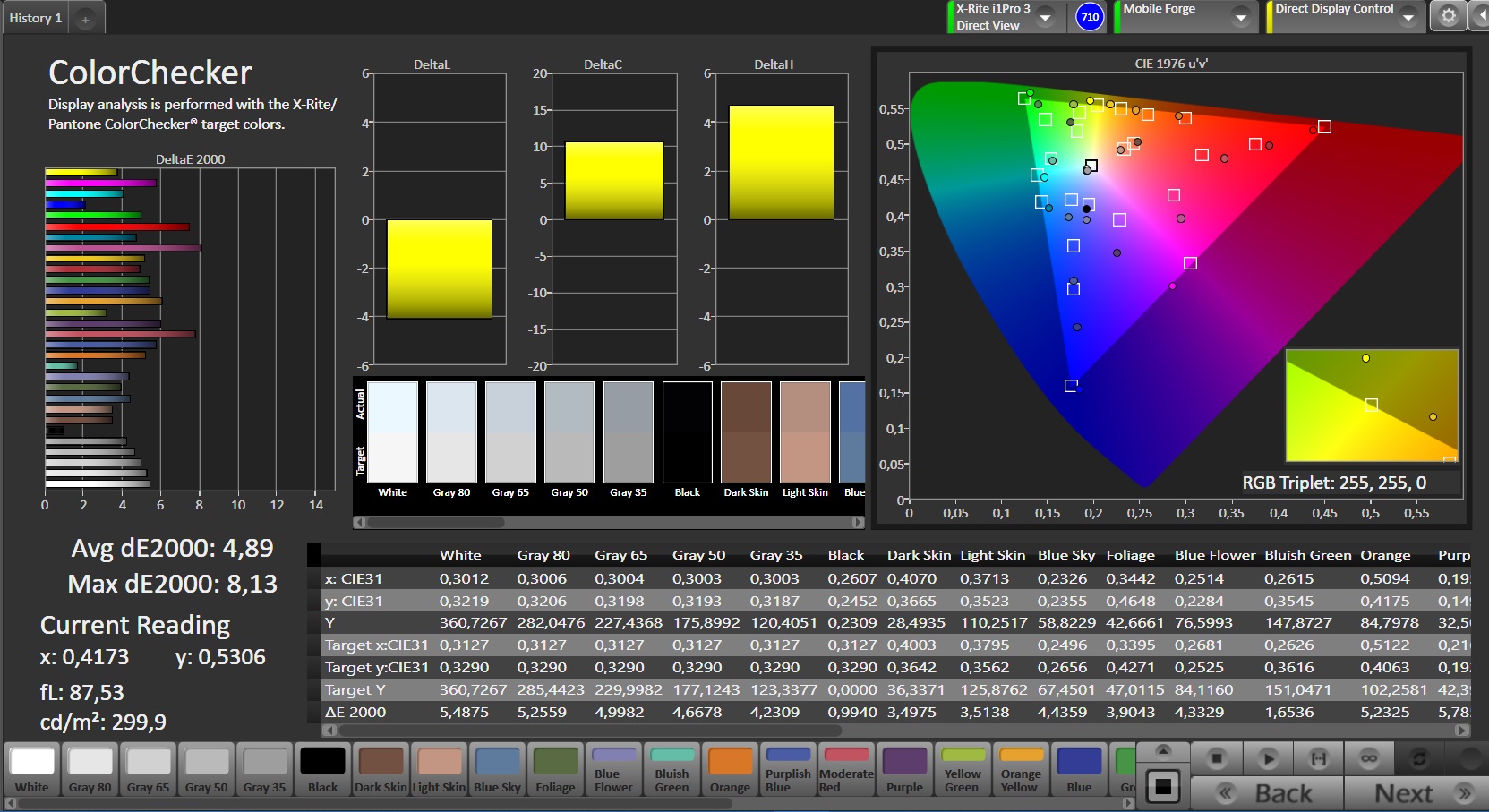Go to previous page with Back
Image resolution: width=1489 pixels, height=812 pixels.
coord(1267,793)
